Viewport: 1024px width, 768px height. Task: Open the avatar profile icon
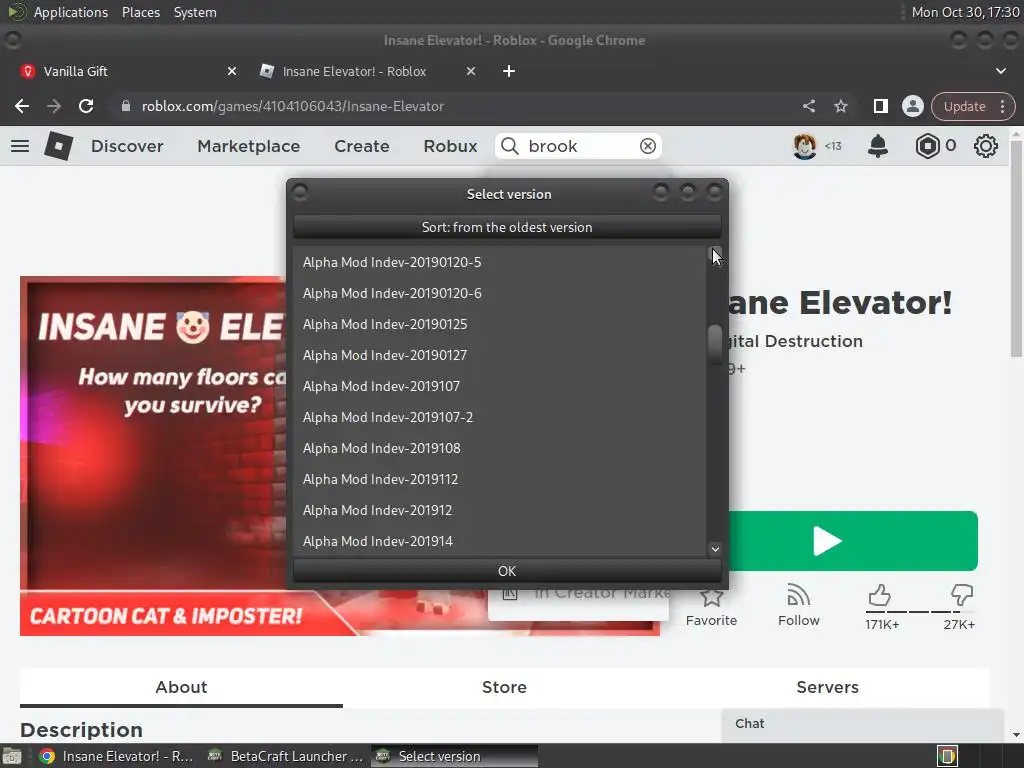(805, 146)
